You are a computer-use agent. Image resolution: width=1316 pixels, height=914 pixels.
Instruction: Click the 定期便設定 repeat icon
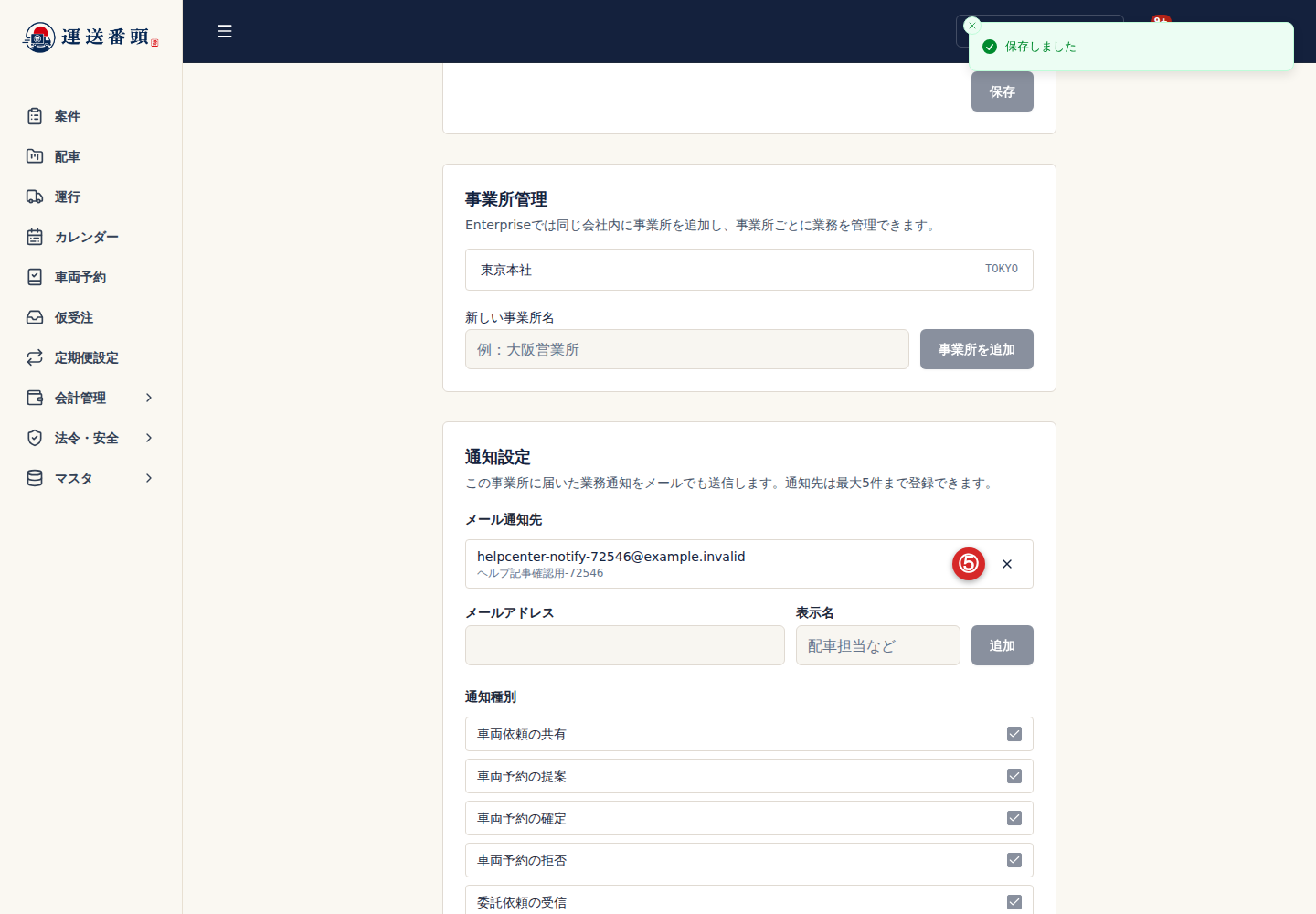[x=35, y=357]
